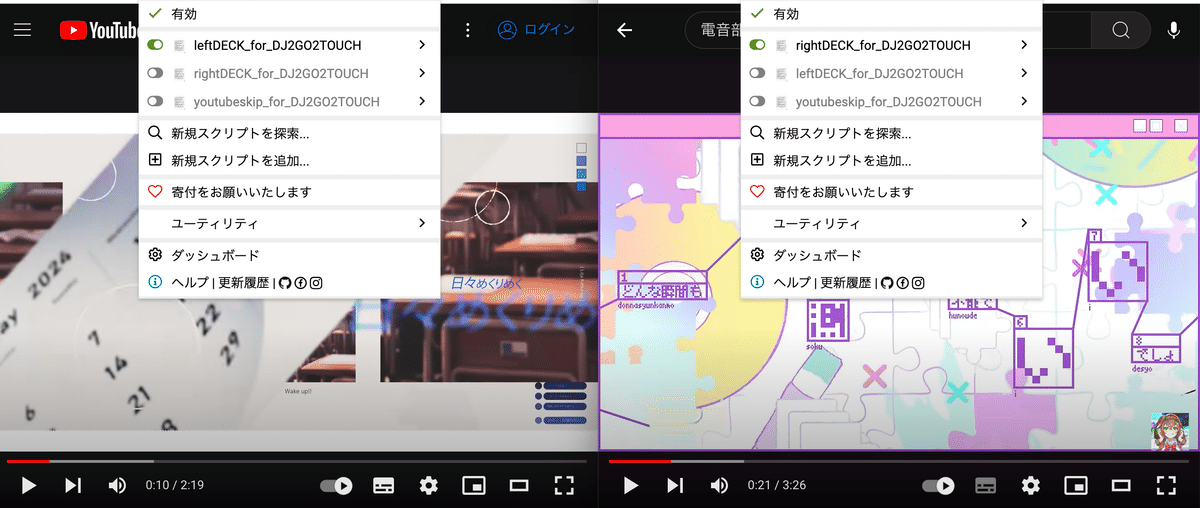This screenshot has width=1200, height=508.
Task: Click the GitHub icon in right popup
Action: point(887,283)
